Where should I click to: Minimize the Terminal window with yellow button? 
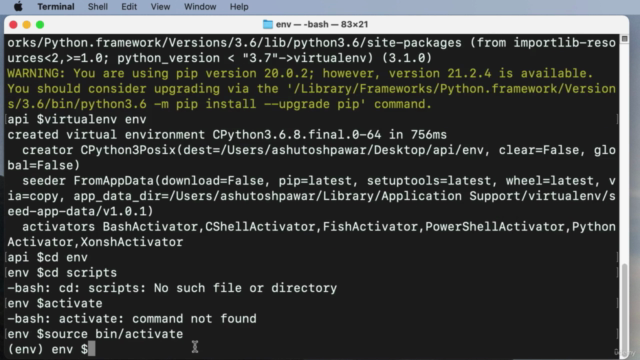click(27, 25)
